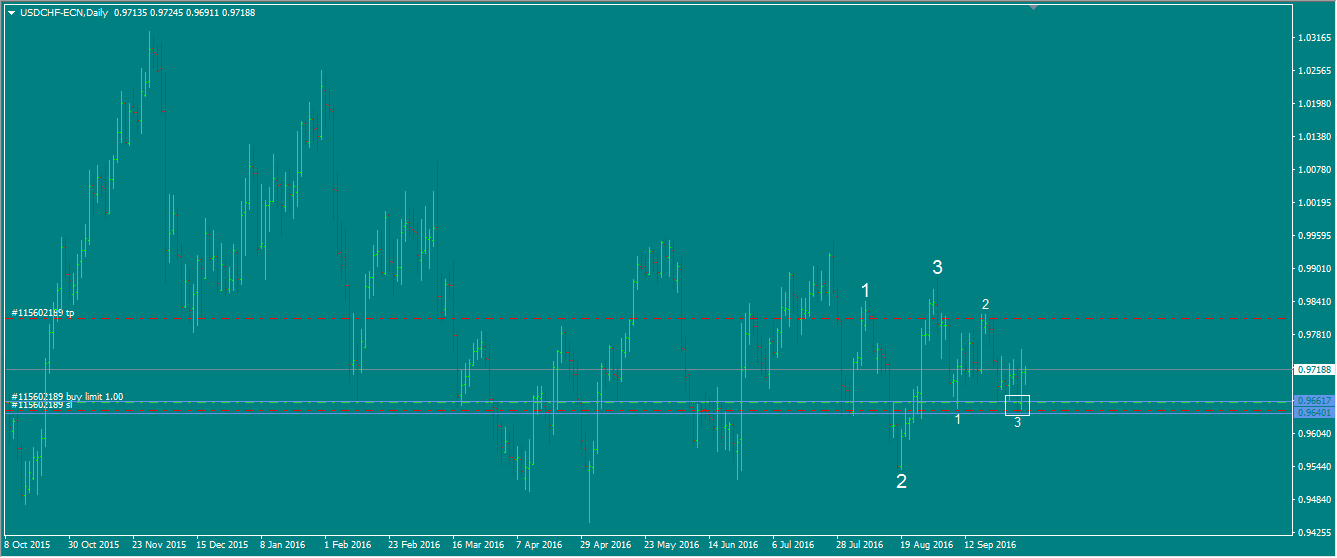
Task: Click the 0.98410 price scale label
Action: tap(1314, 302)
